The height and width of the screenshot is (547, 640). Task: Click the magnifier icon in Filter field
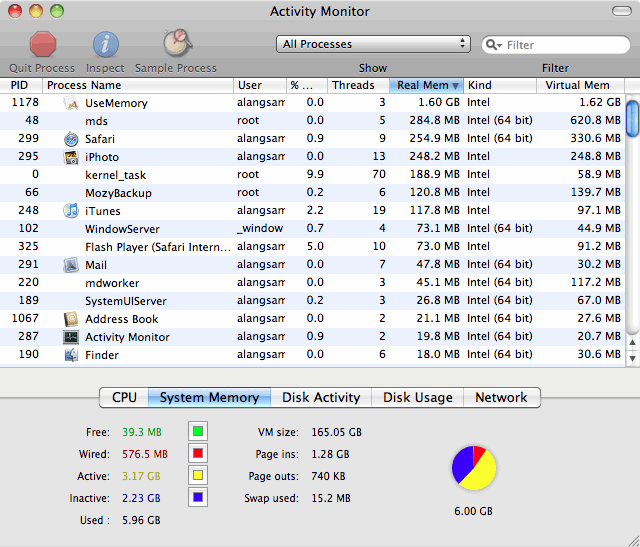(493, 44)
